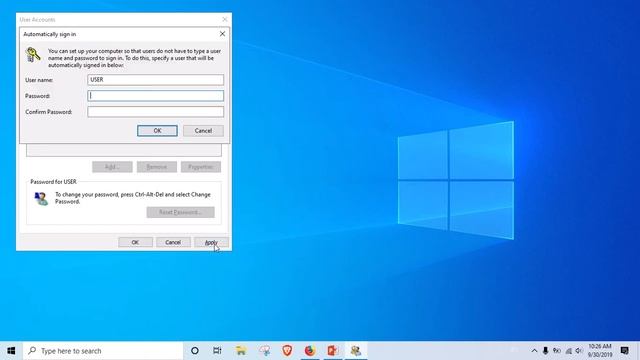Click the Confirm Password input field

[x=156, y=111]
